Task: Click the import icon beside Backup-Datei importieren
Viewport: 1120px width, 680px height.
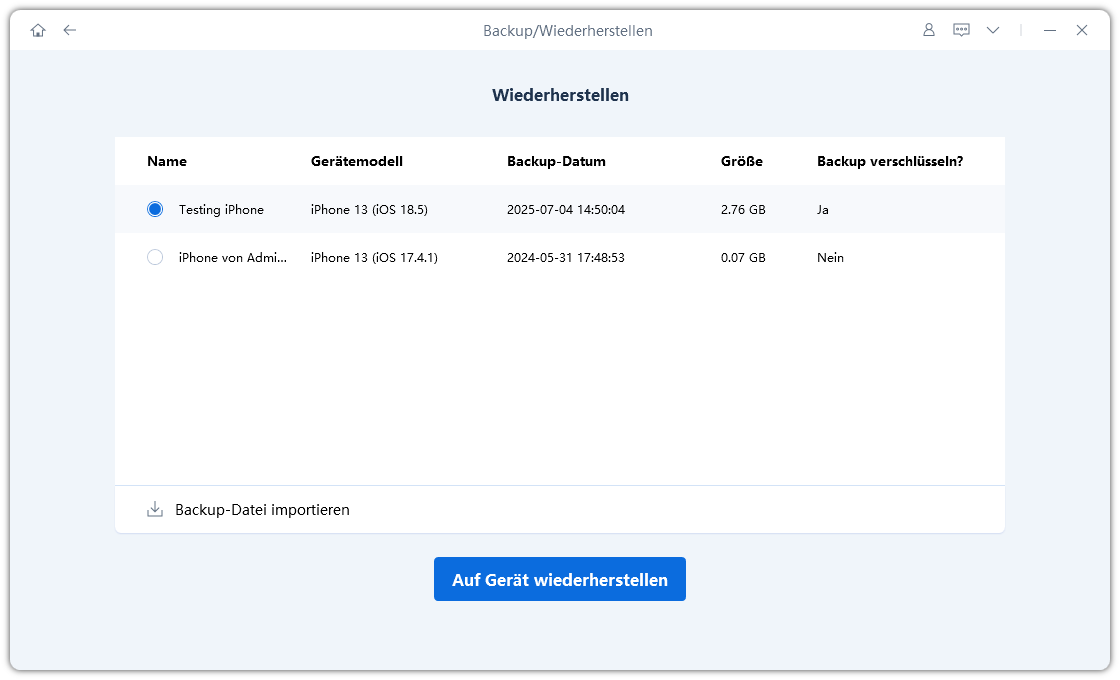Action: 155,510
